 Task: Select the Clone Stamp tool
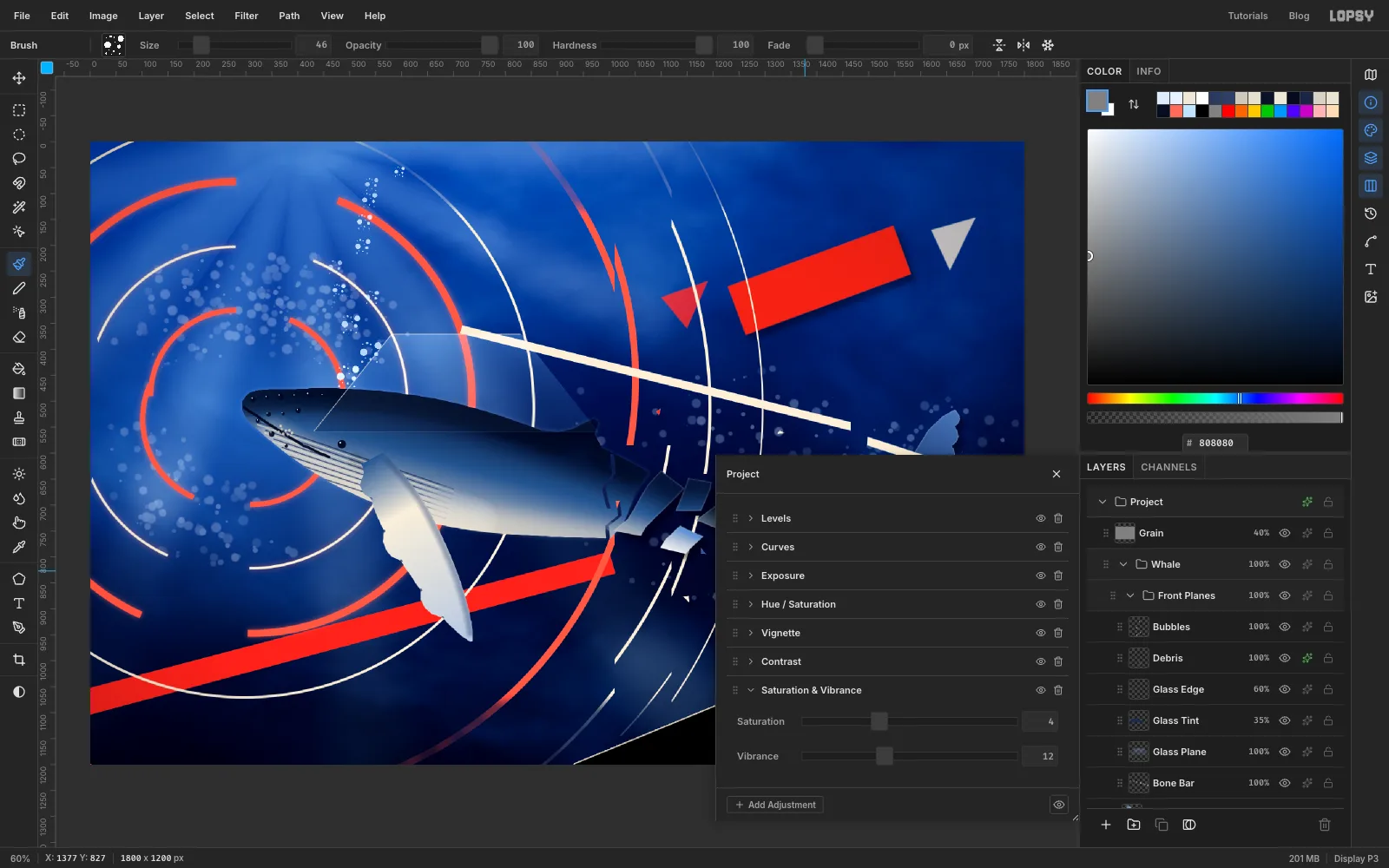click(x=19, y=418)
